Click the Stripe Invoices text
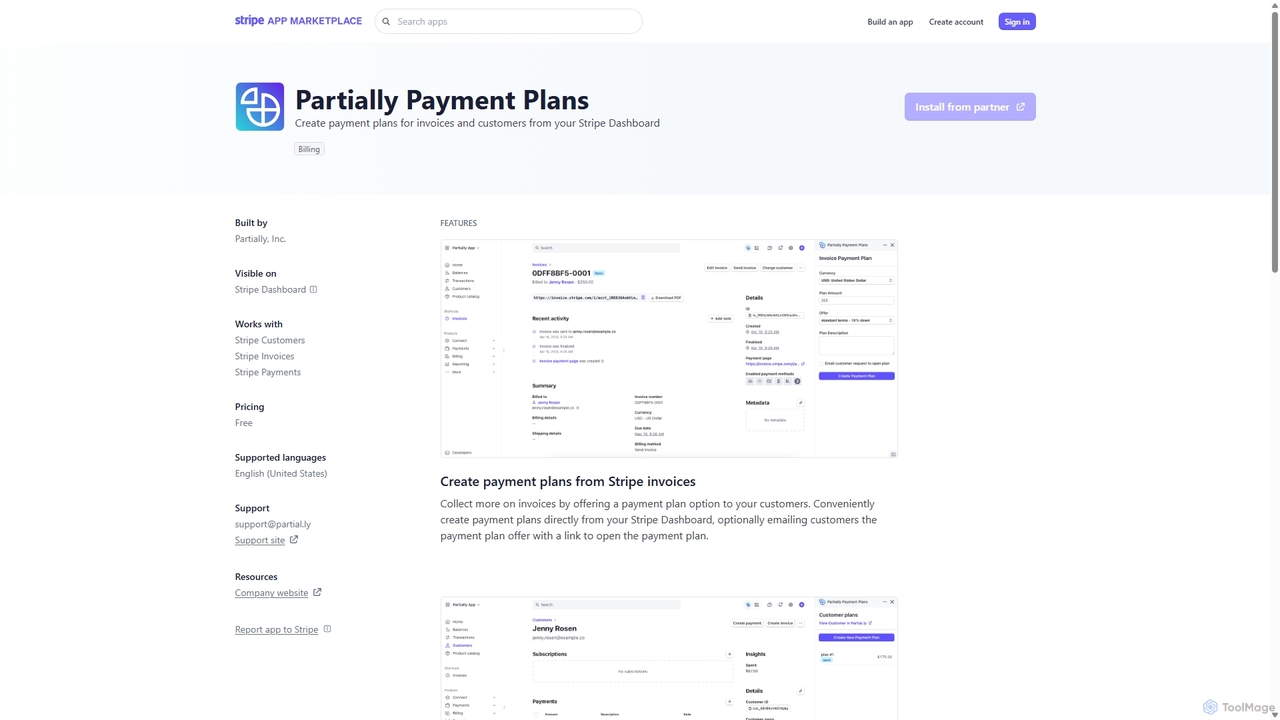The image size is (1280, 720). point(265,356)
